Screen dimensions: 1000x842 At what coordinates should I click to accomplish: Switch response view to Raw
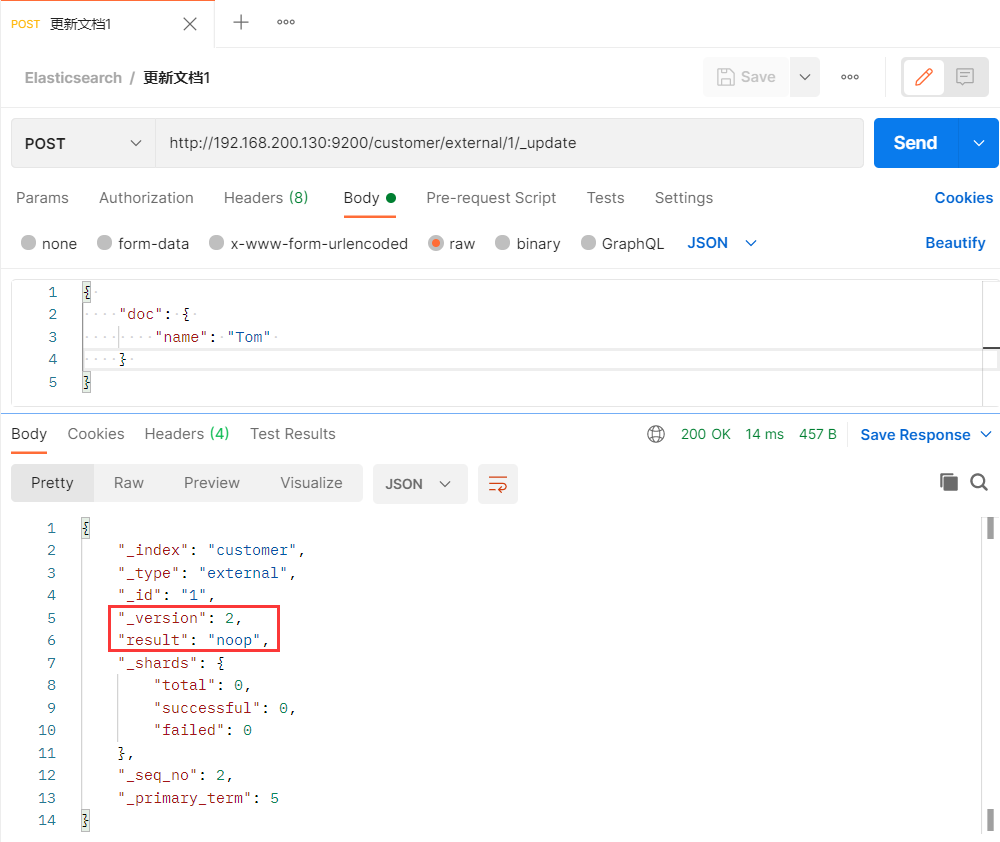click(129, 483)
